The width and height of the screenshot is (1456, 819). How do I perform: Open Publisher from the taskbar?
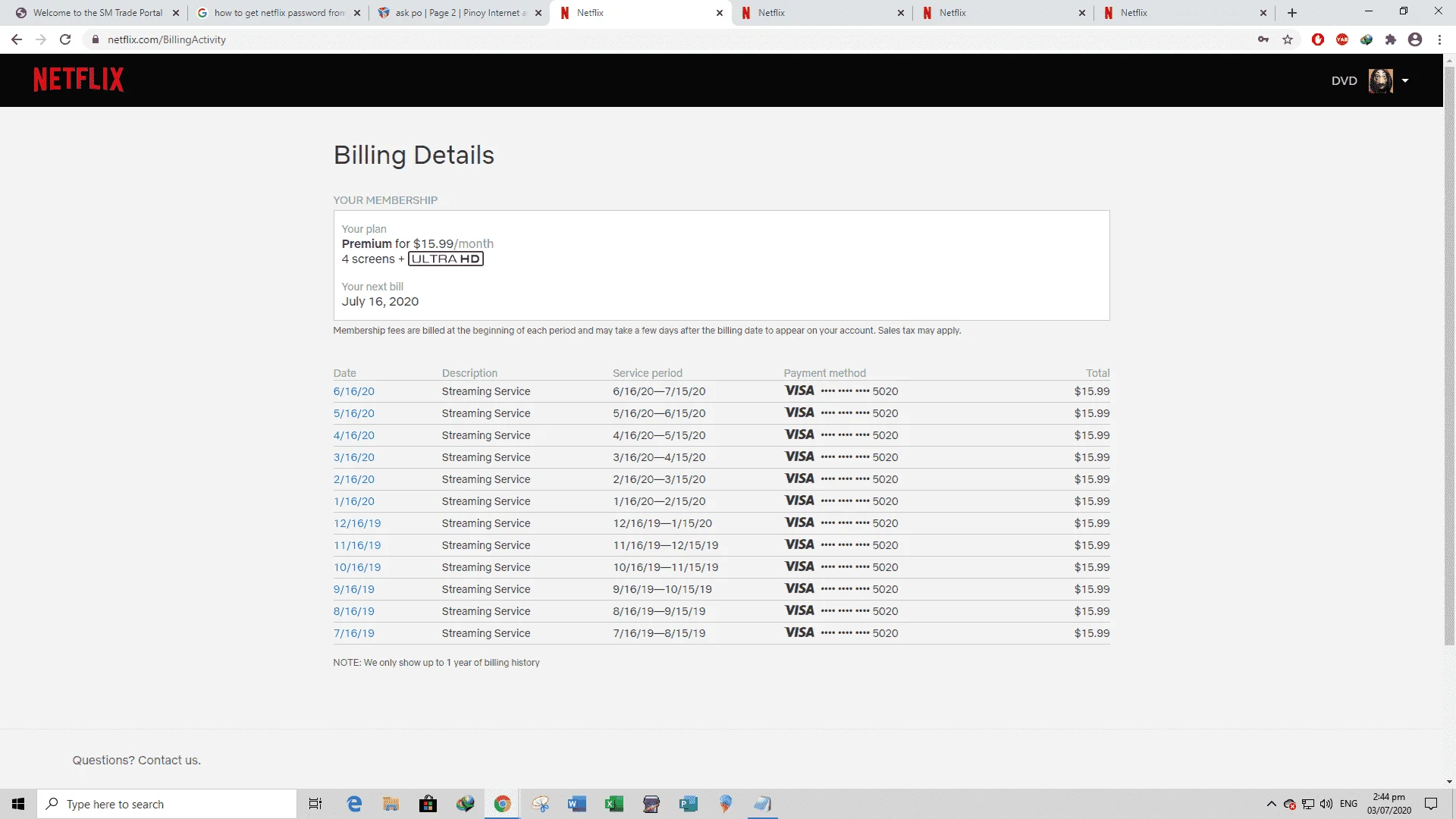click(689, 804)
